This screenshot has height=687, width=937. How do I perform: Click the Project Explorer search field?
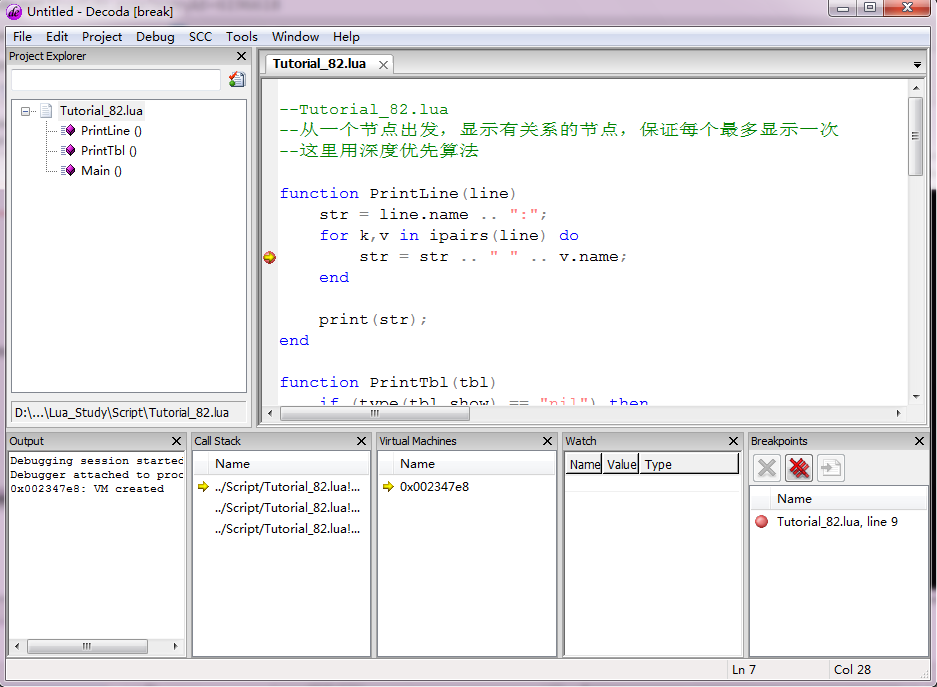click(116, 79)
